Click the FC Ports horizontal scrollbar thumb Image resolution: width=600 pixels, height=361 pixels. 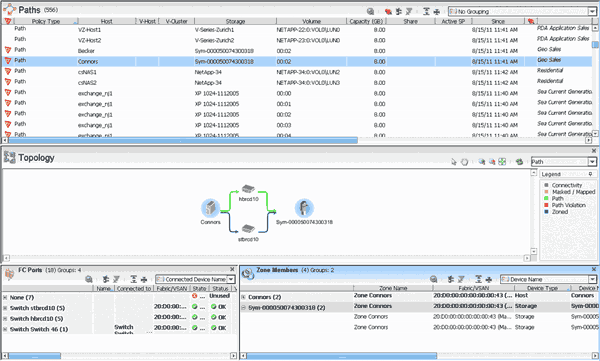tap(34, 356)
